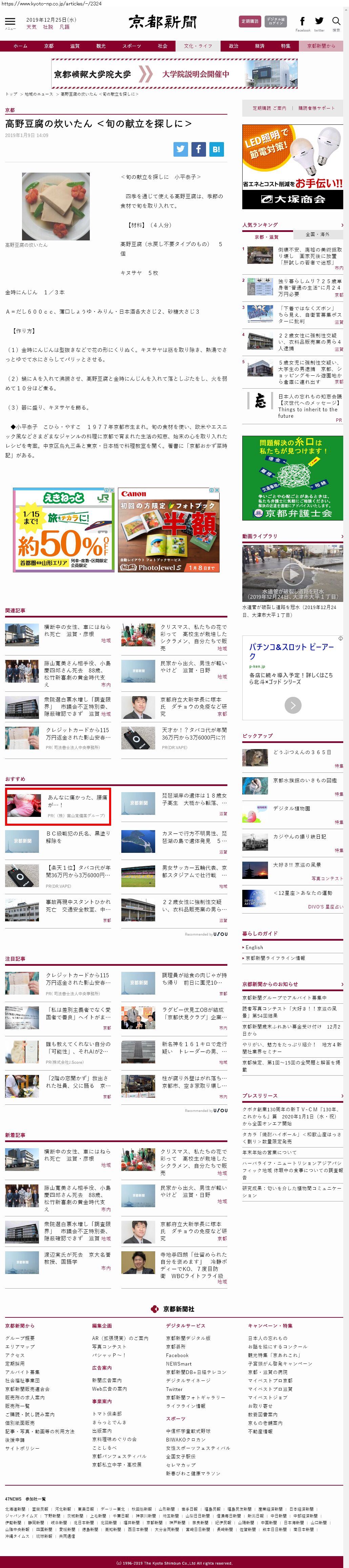Expand プレスリリース with its header arrow

pos(342,1096)
